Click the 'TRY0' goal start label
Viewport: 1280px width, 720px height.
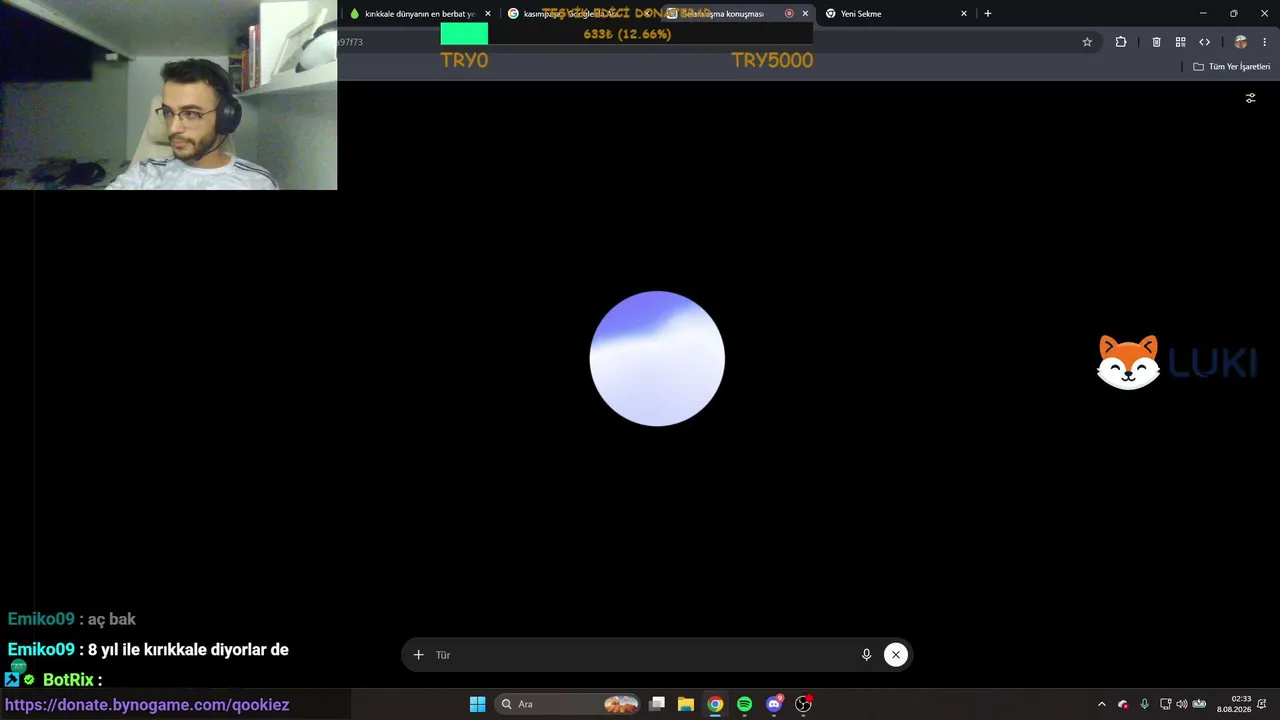464,60
